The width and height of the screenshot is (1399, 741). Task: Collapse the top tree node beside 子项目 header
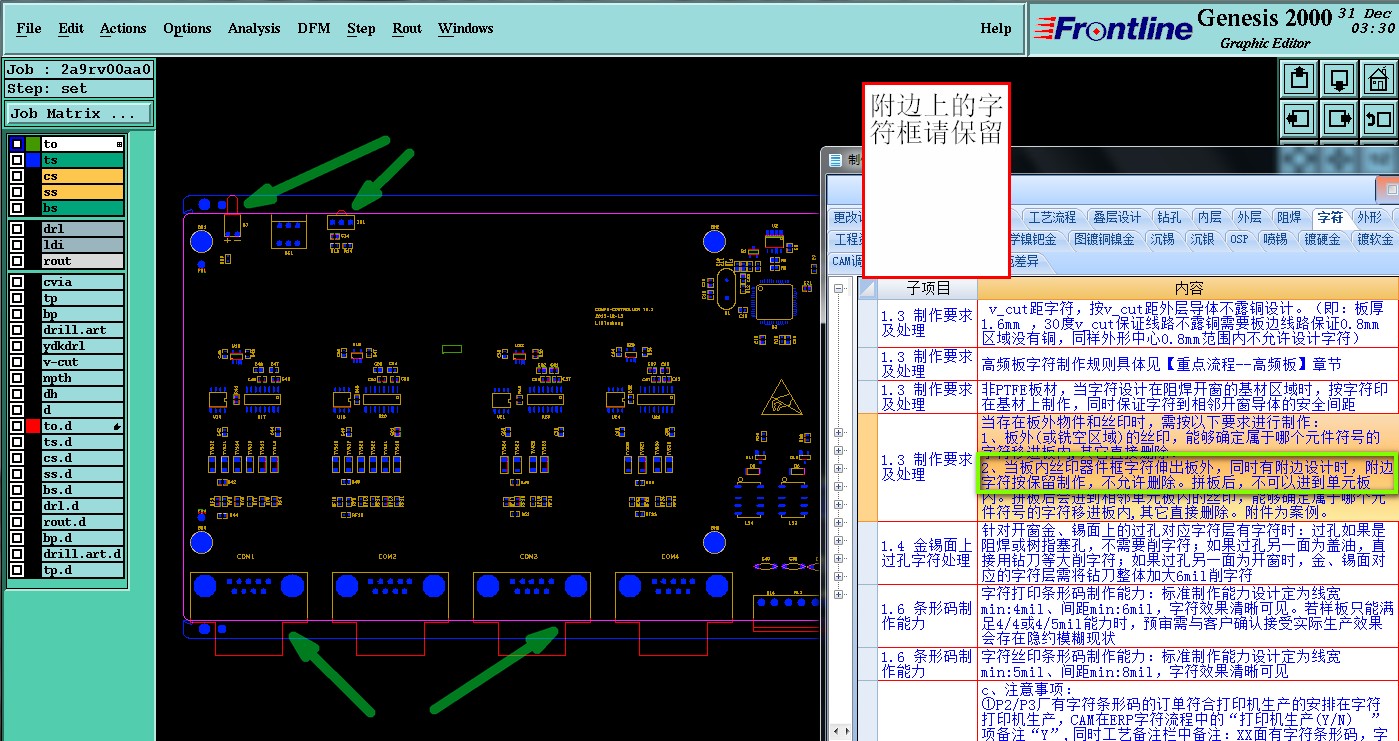[x=839, y=288]
